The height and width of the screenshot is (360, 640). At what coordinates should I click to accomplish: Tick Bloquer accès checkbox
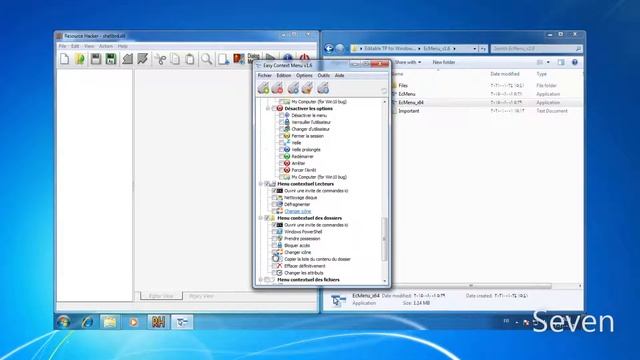tap(274, 245)
